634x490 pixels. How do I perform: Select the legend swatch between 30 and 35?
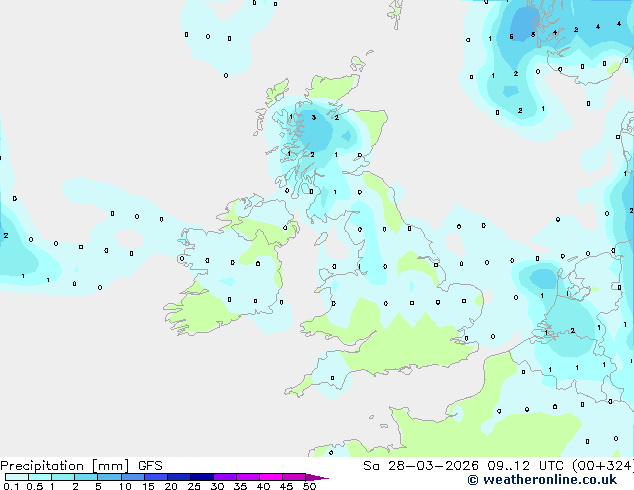point(224,477)
